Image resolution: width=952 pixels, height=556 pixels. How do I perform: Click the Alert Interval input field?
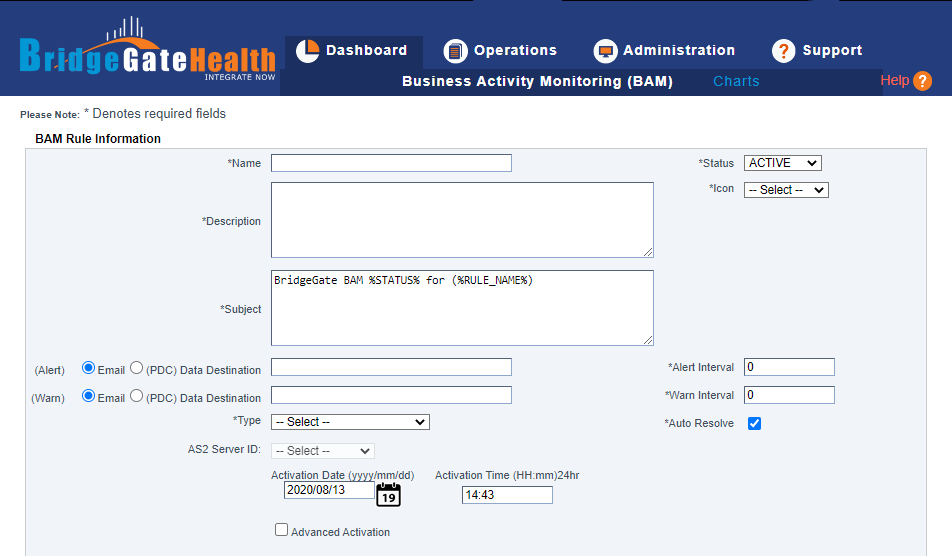[788, 367]
